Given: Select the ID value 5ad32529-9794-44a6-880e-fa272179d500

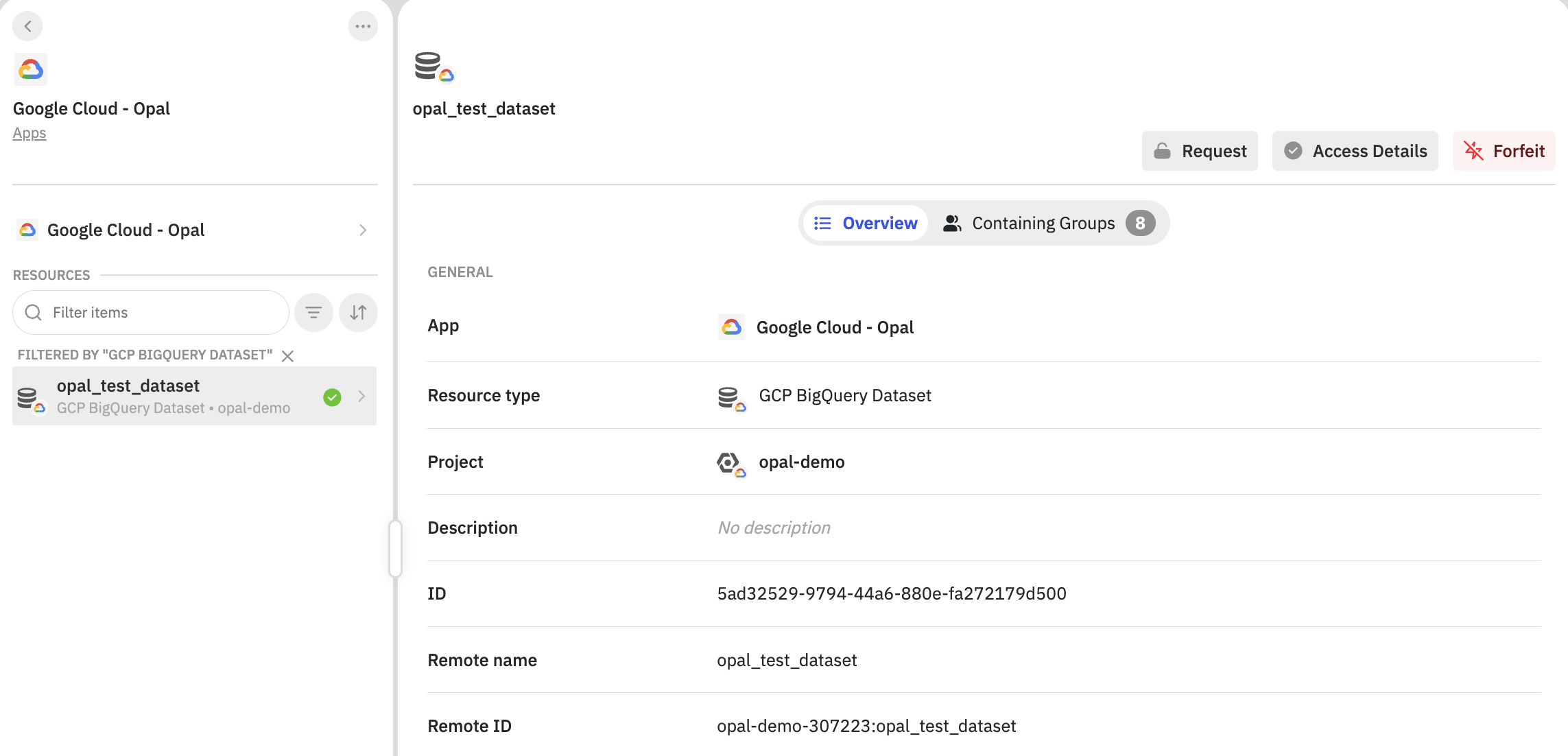Looking at the screenshot, I should (x=891, y=593).
